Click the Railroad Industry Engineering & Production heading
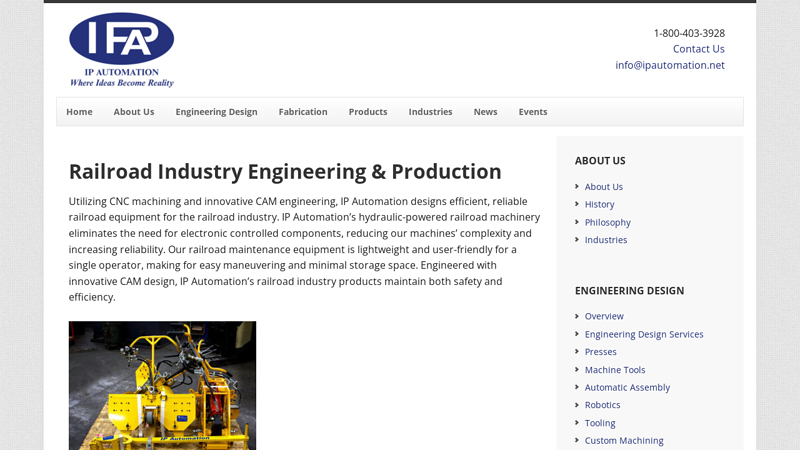 (x=285, y=172)
